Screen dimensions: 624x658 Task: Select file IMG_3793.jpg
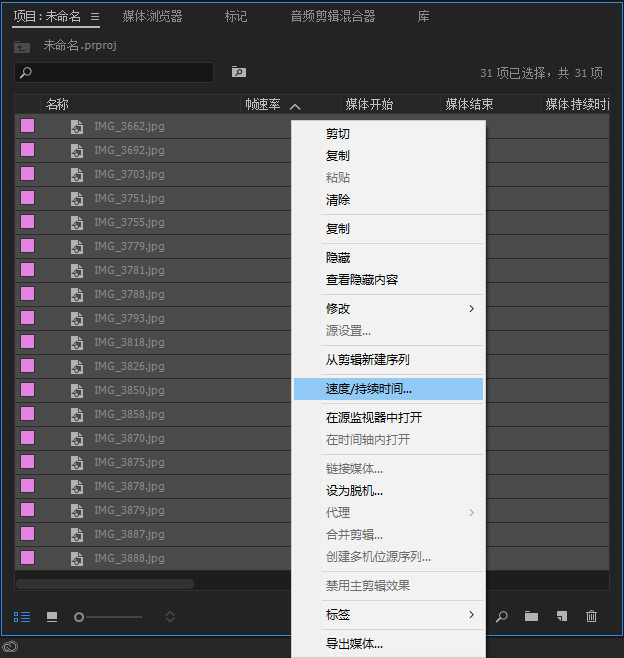[129, 319]
